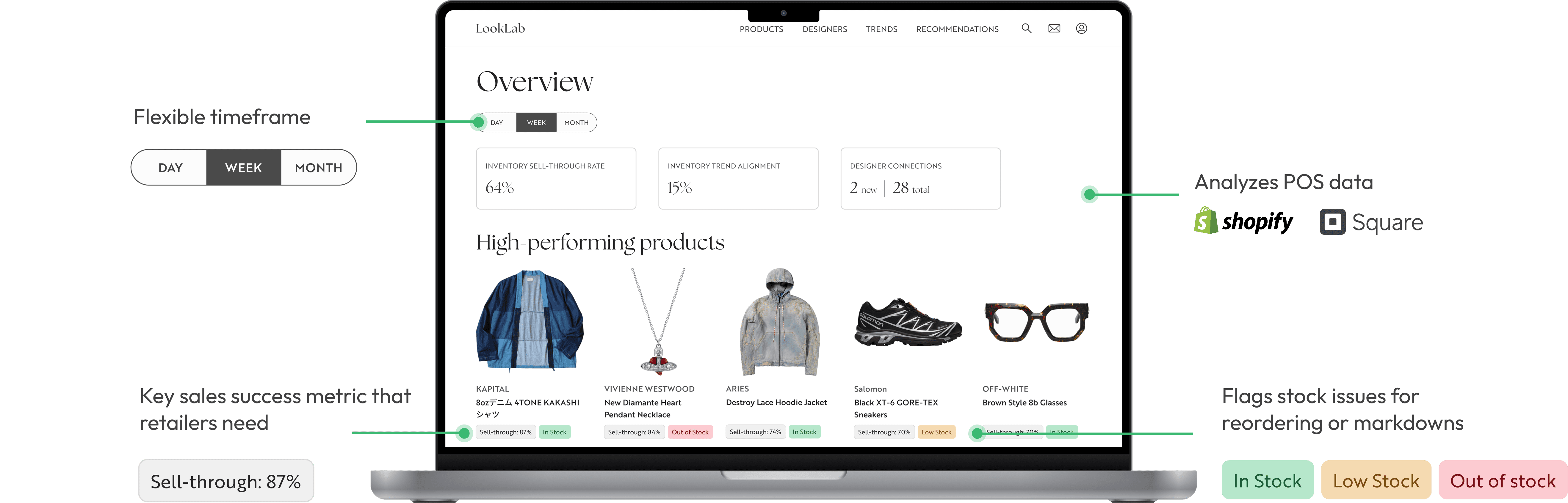This screenshot has width=1568, height=503.
Task: Select WEEK in the dashboard timeframe toggle
Action: 536,123
